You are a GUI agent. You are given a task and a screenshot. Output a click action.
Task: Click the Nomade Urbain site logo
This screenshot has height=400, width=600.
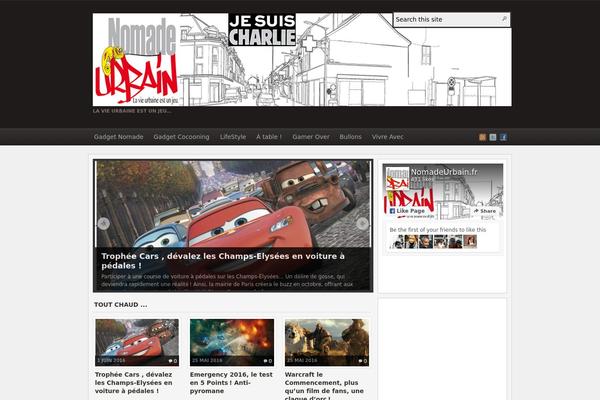(136, 60)
